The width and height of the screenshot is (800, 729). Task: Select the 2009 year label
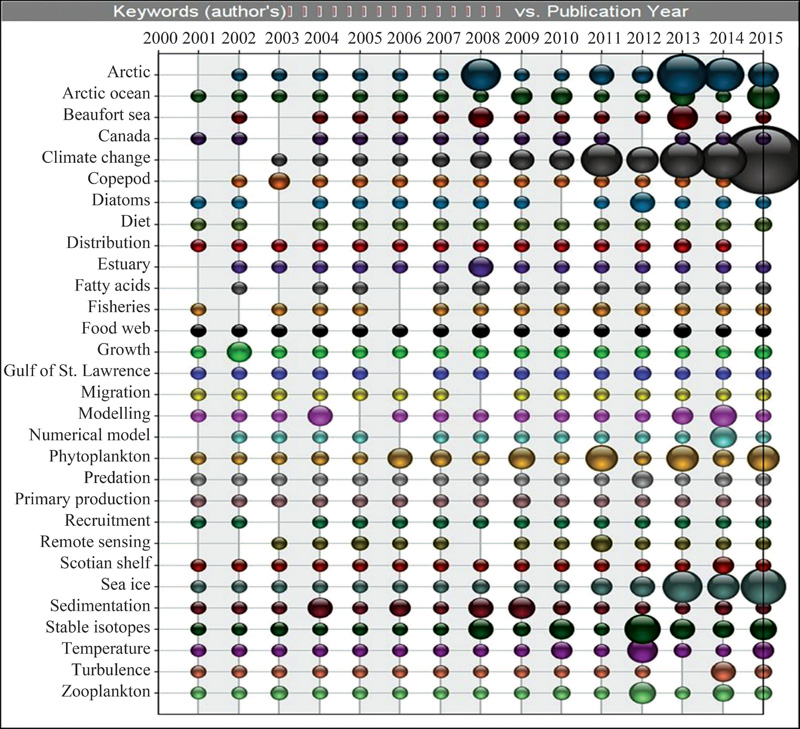pos(522,38)
